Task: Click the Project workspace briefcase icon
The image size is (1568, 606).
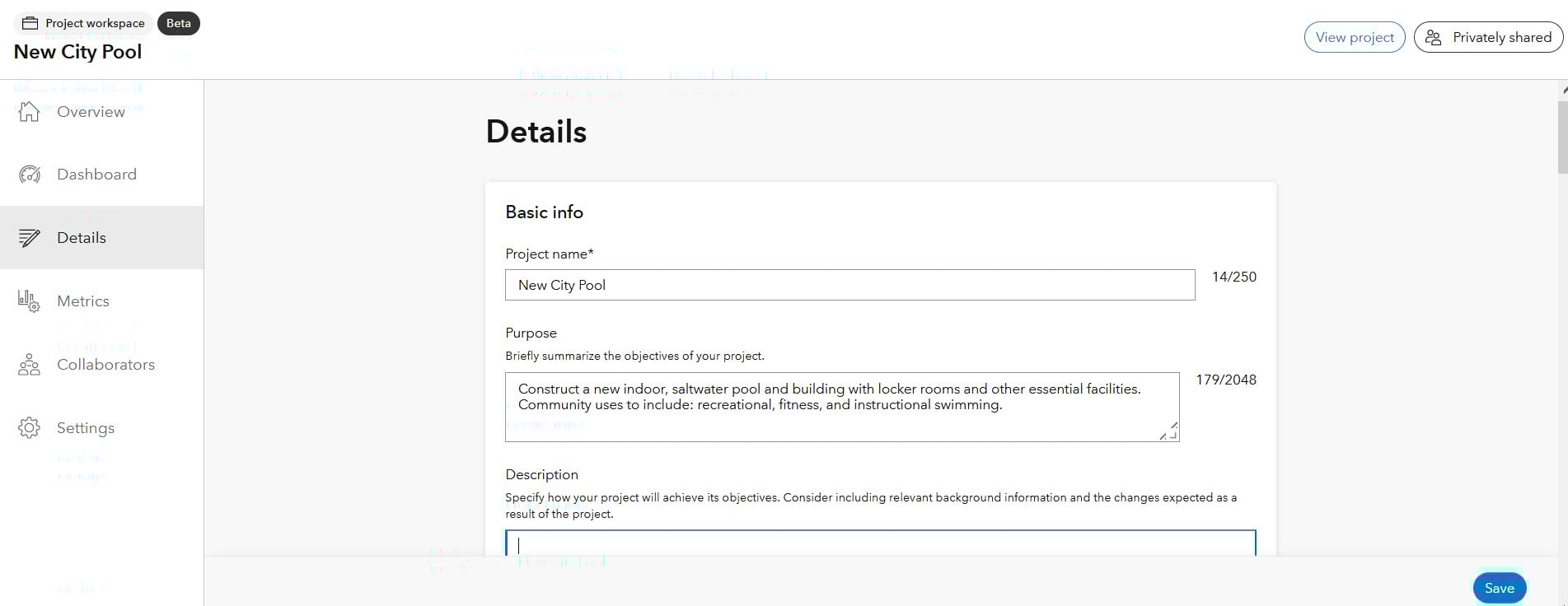Action: coord(30,23)
